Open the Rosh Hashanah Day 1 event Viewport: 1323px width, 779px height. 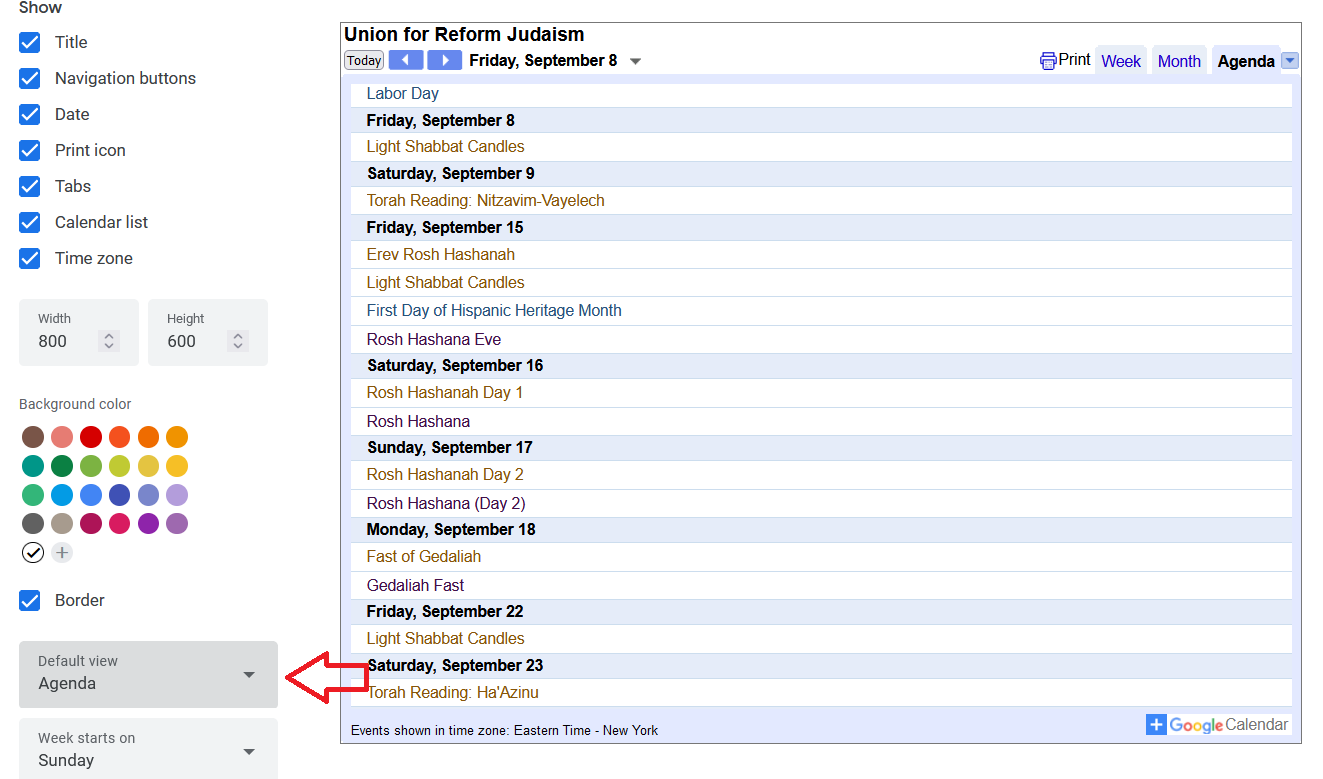pos(445,392)
